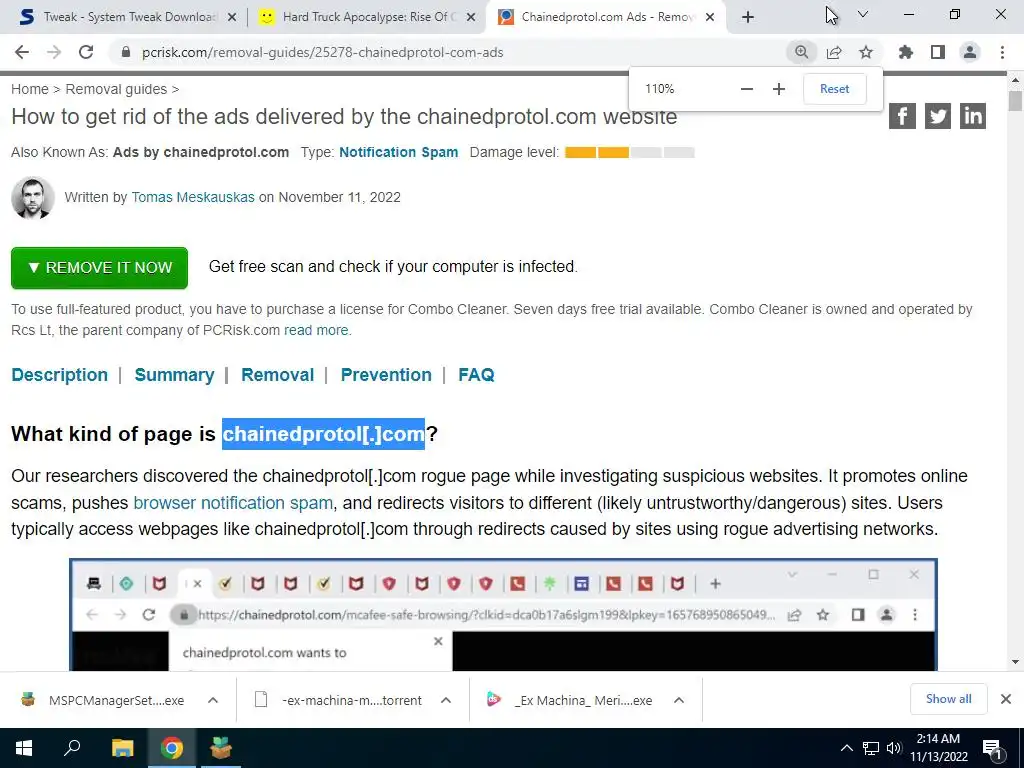Screen dimensions: 1024x768
Task: Click the green REMOVE IT NOW button
Action: [x=99, y=268]
